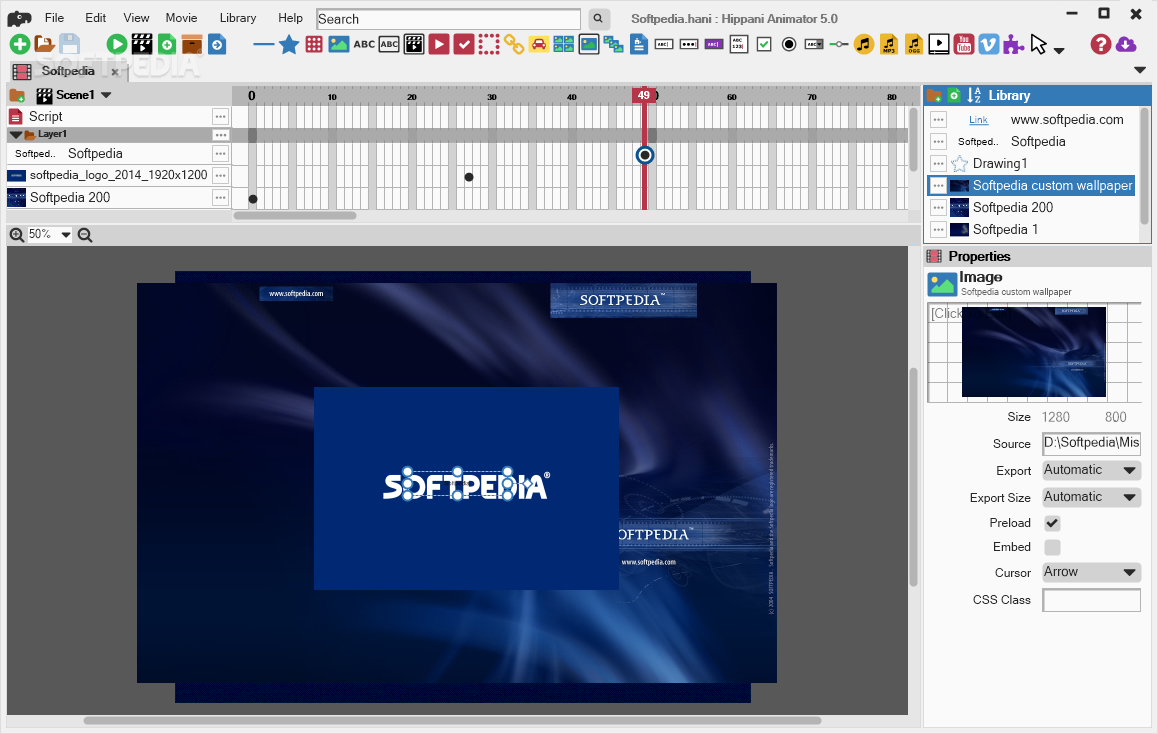Sort the Library with the A-Z icon
This screenshot has height=734, width=1158.
(974, 95)
